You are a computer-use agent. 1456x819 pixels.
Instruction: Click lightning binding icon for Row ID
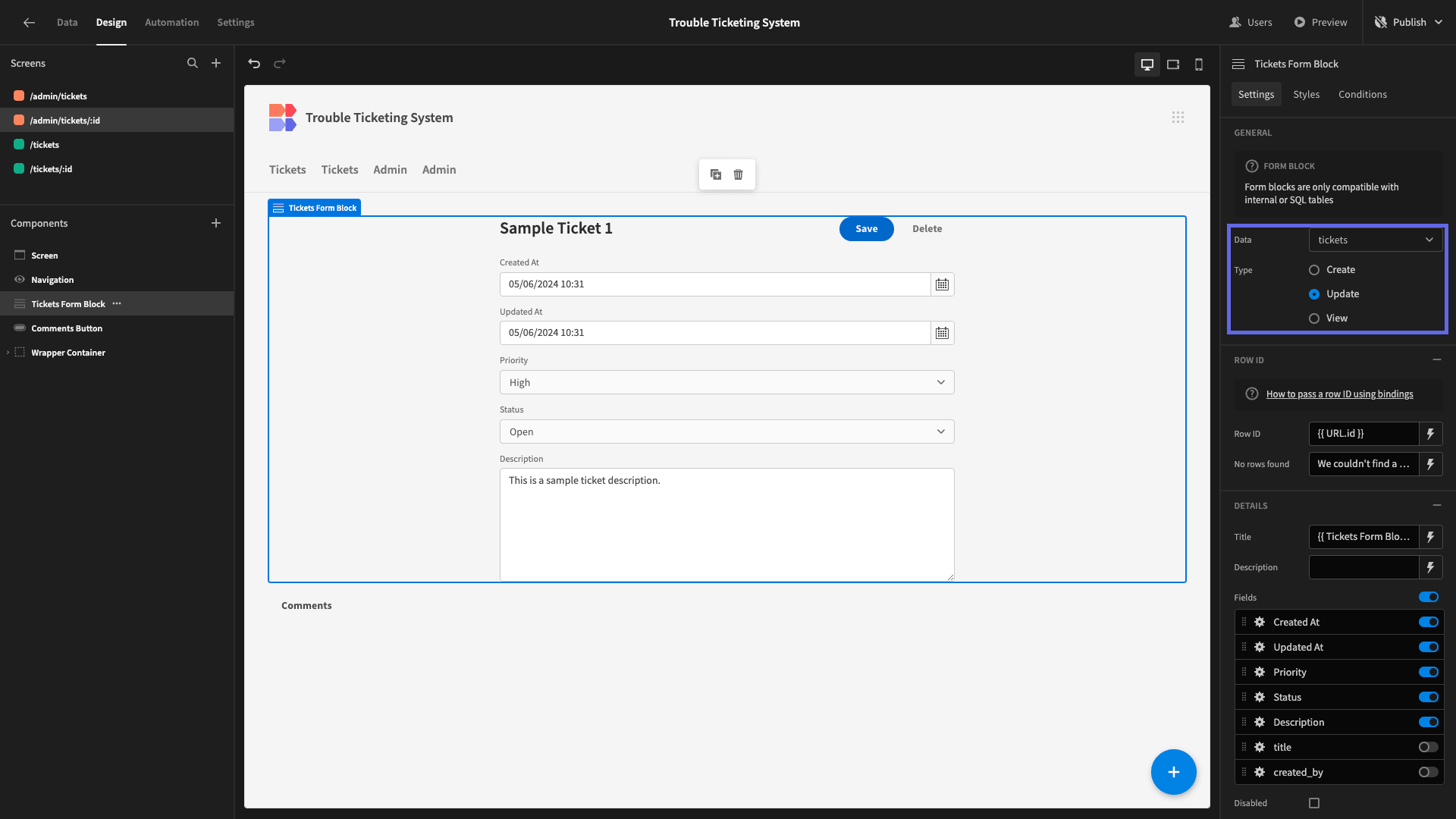tap(1430, 434)
